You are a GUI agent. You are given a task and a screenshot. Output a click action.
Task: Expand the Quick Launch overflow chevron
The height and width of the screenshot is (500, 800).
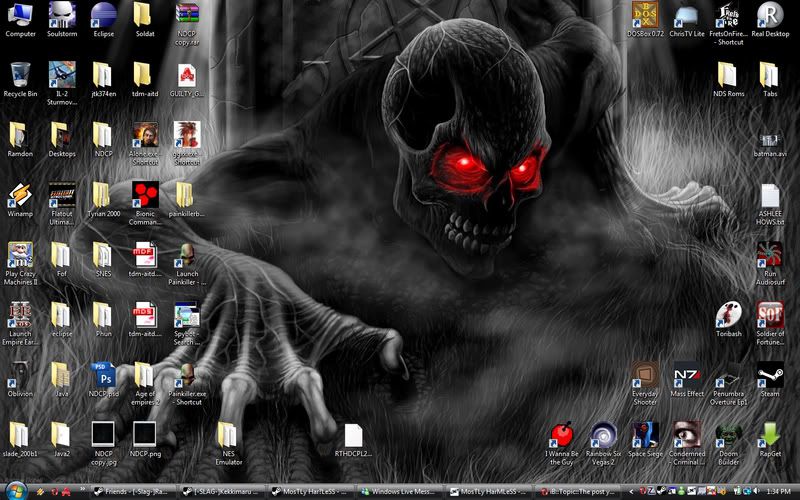(82, 490)
